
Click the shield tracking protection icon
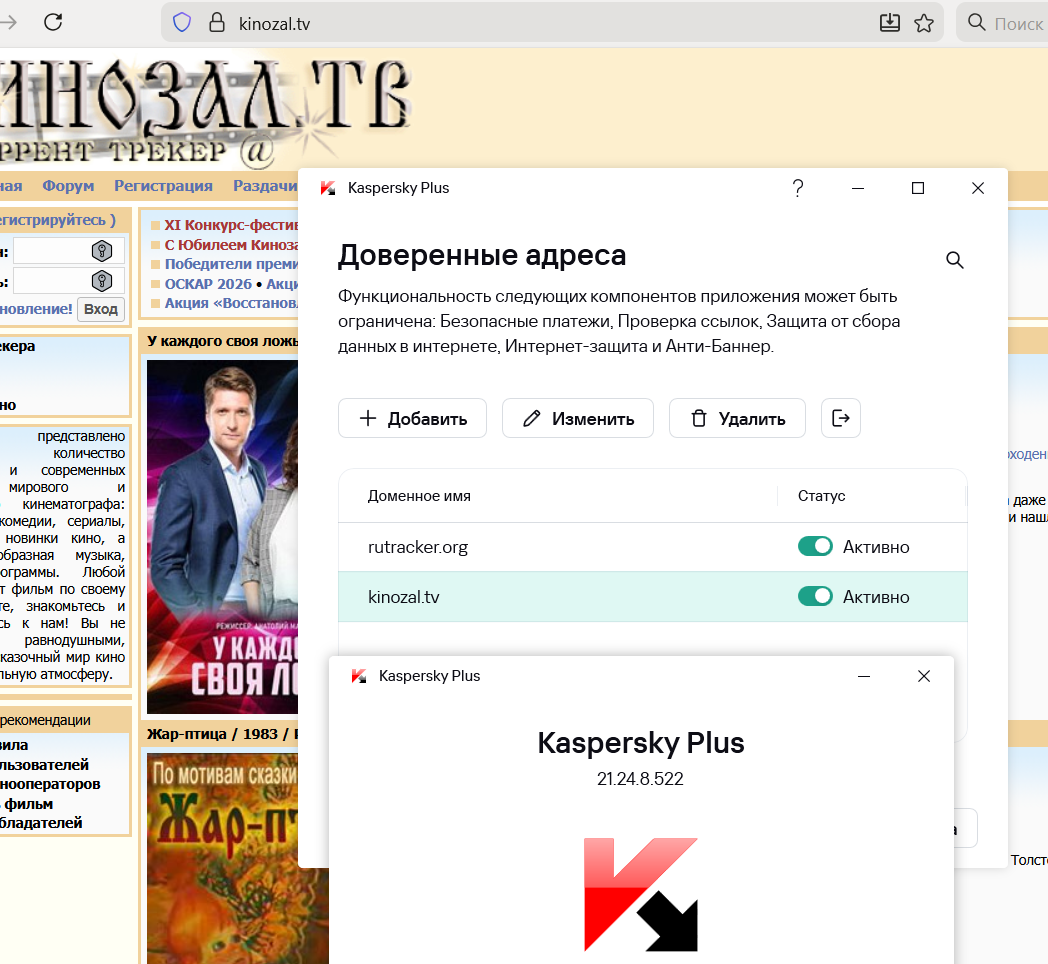[x=182, y=23]
